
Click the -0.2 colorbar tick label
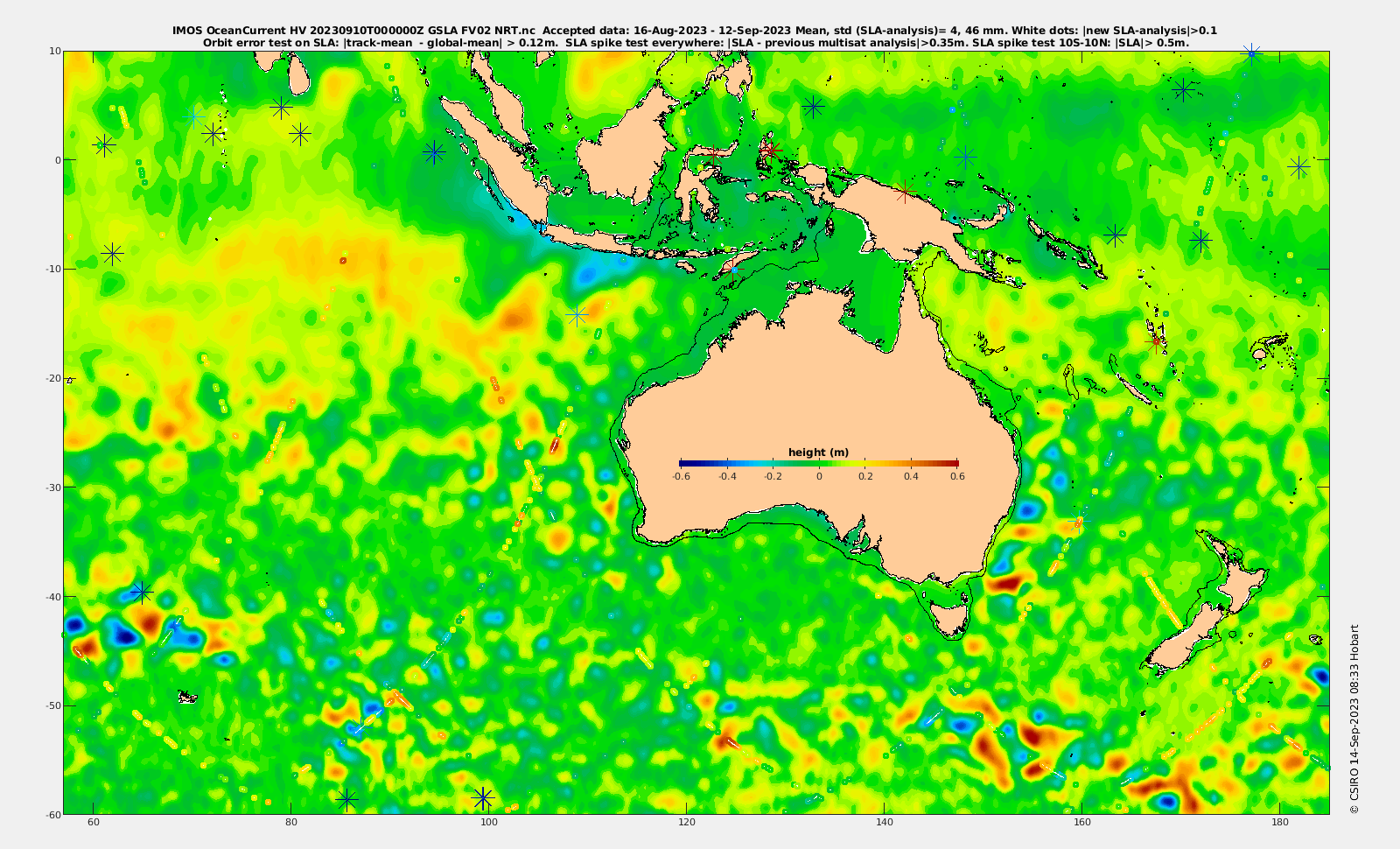773,477
